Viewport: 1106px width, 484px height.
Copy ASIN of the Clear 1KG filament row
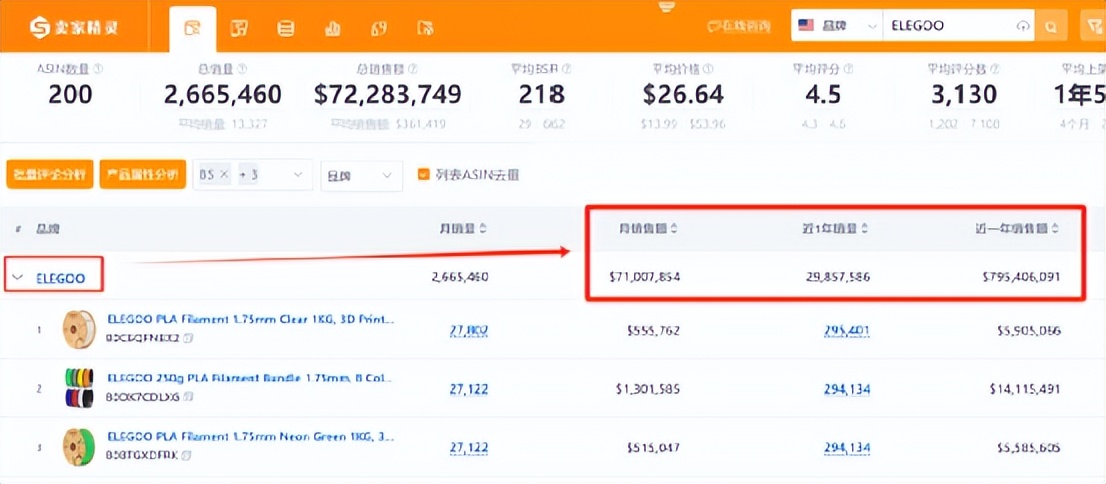tap(188, 338)
